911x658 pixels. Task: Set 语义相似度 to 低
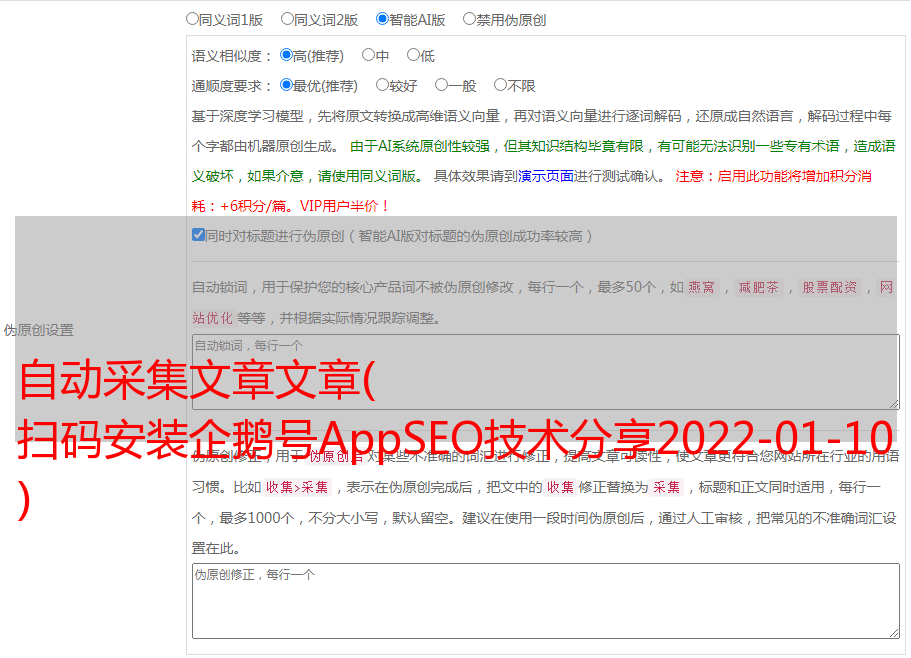click(x=413, y=56)
